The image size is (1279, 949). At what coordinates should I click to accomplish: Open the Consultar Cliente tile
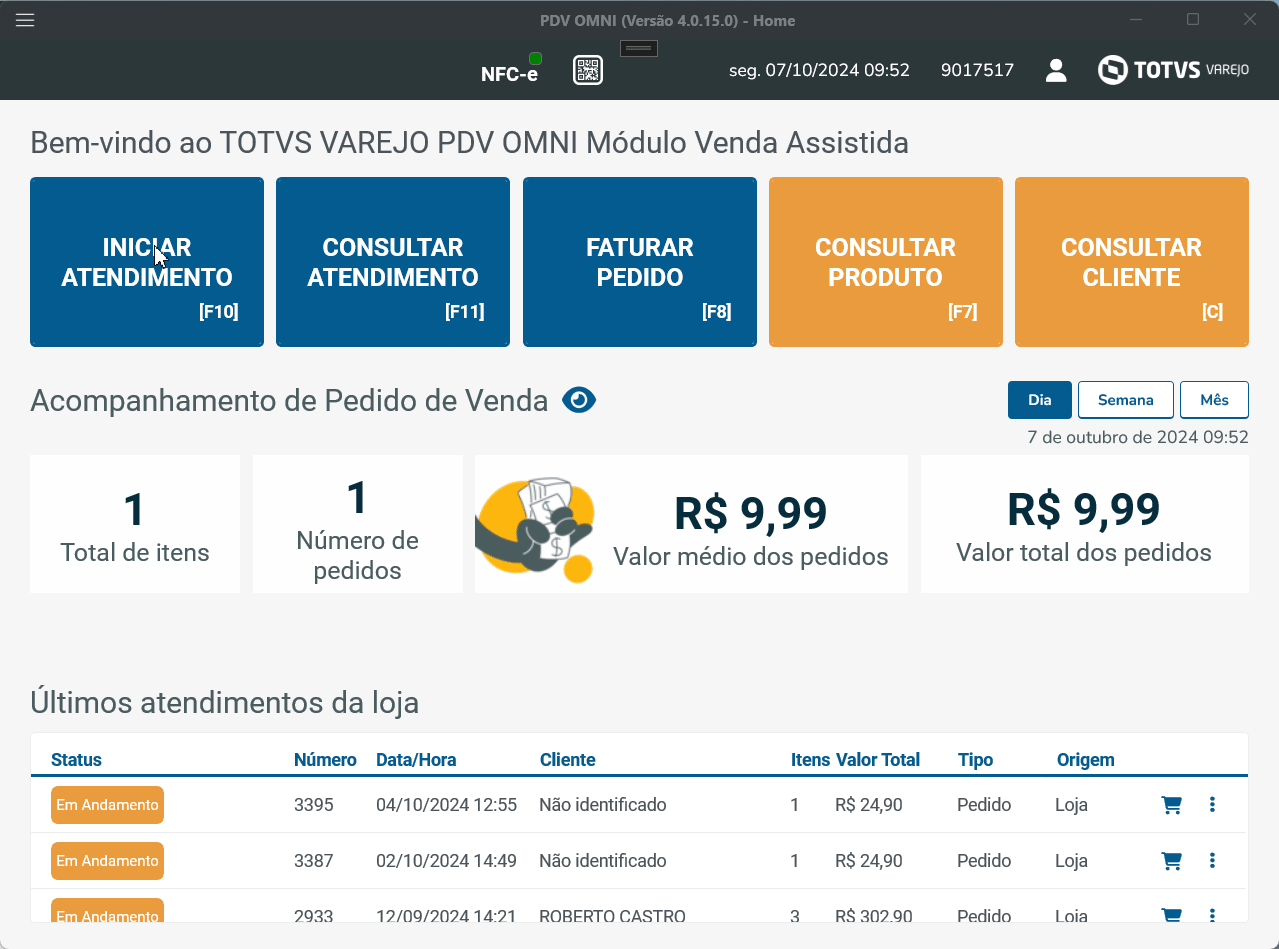(1132, 262)
